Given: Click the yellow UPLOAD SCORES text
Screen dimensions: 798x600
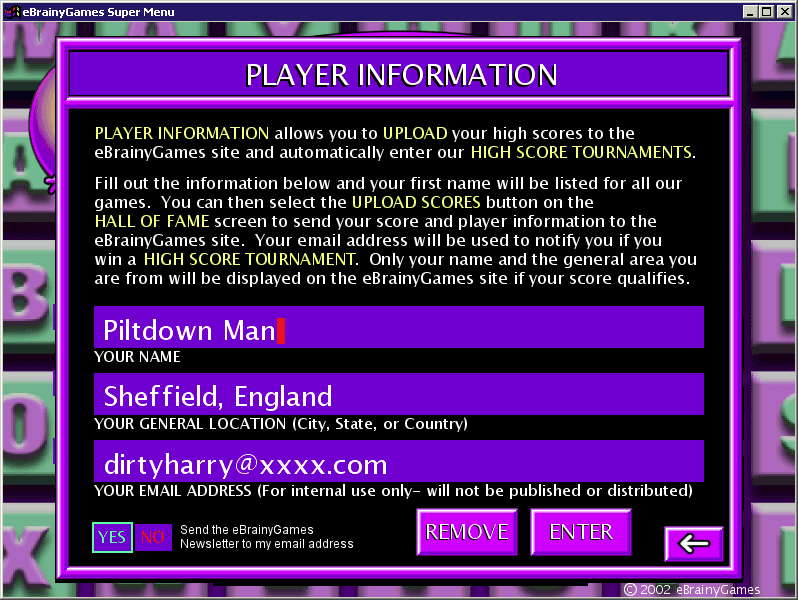Looking at the screenshot, I should click(416, 203).
